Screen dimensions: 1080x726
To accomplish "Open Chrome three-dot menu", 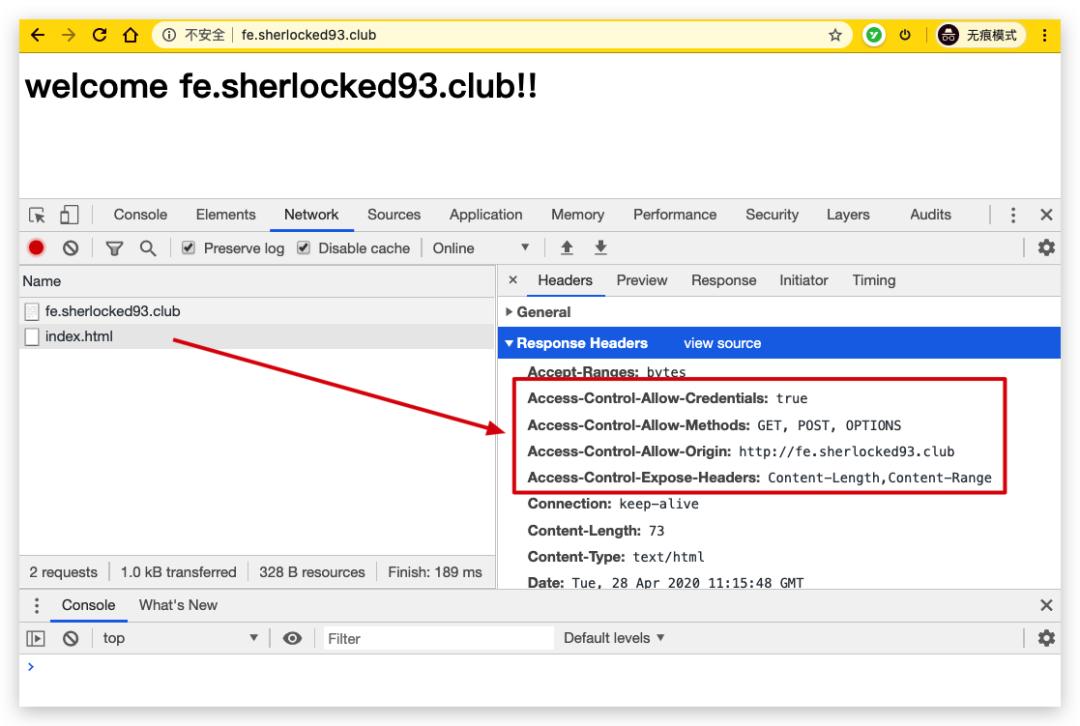I will pos(1044,34).
